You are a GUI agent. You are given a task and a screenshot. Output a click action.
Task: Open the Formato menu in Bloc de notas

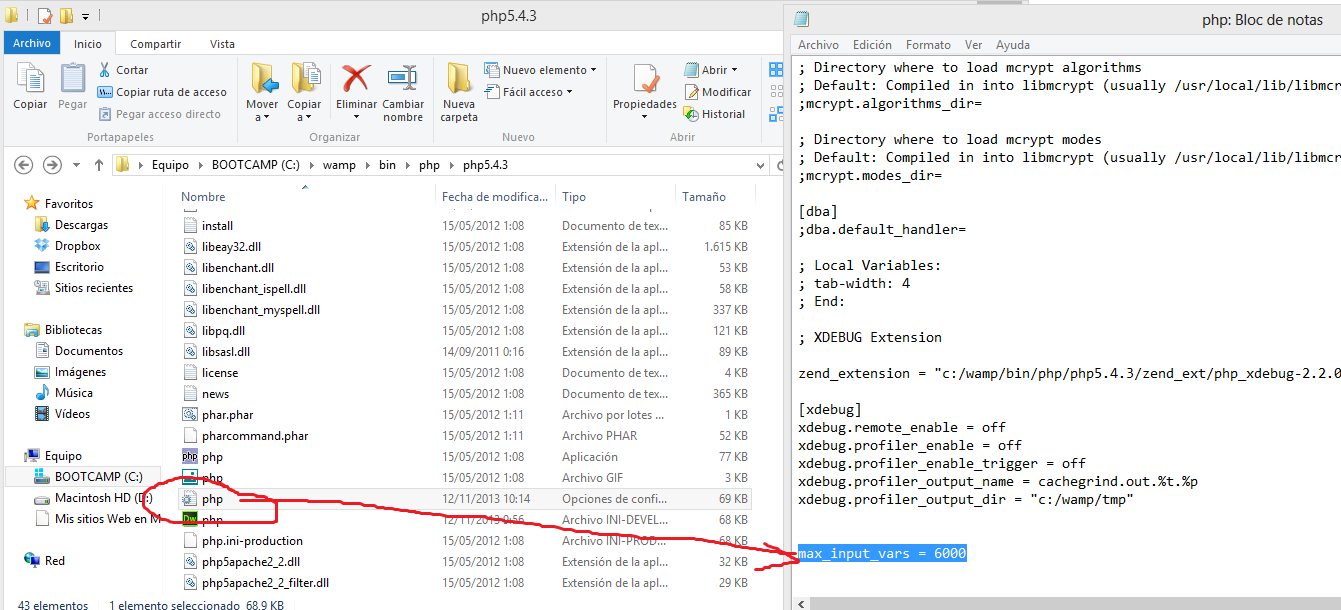click(x=928, y=45)
